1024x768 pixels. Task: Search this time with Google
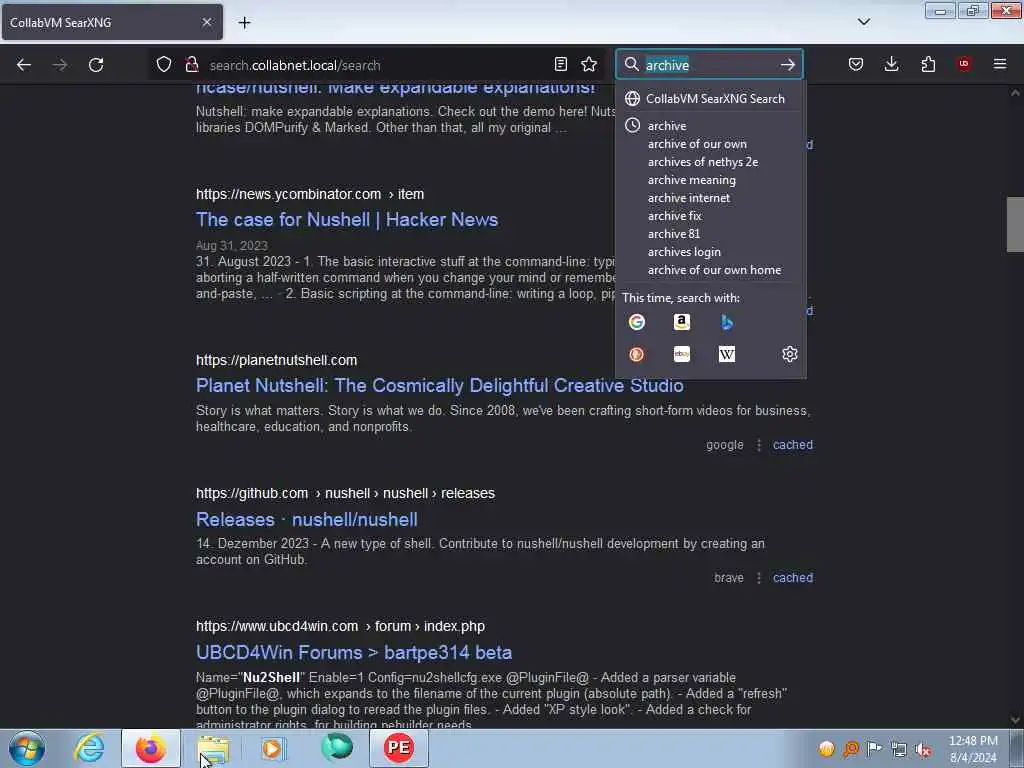[637, 322]
